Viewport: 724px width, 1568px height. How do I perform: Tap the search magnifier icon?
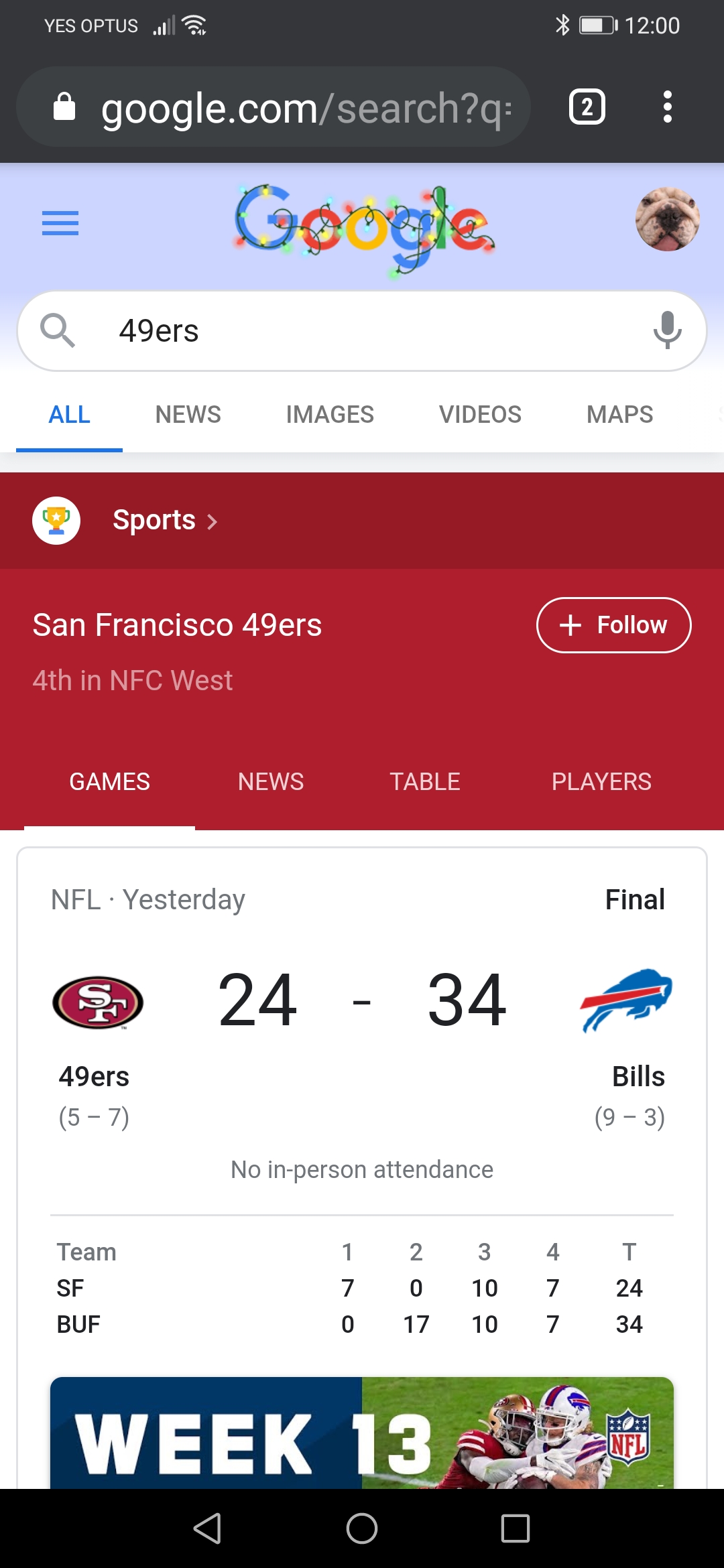58,330
